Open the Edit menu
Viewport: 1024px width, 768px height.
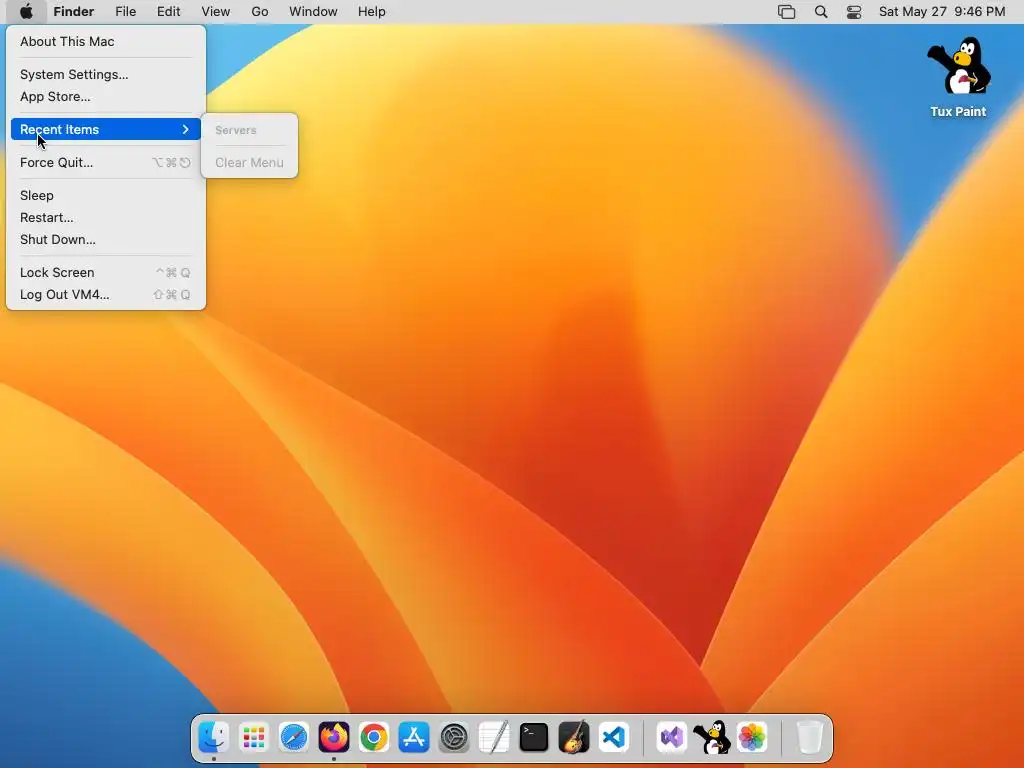168,12
